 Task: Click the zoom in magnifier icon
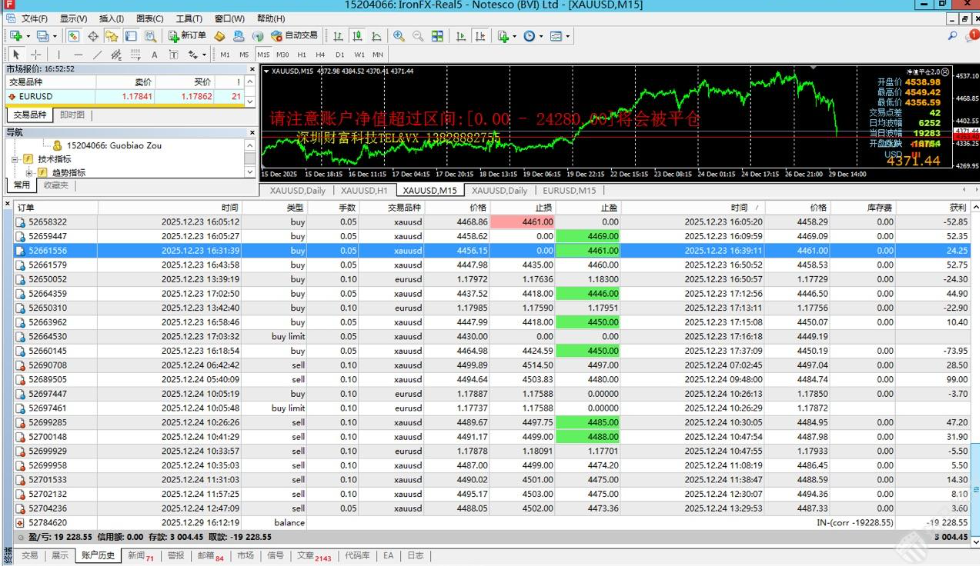[x=399, y=36]
